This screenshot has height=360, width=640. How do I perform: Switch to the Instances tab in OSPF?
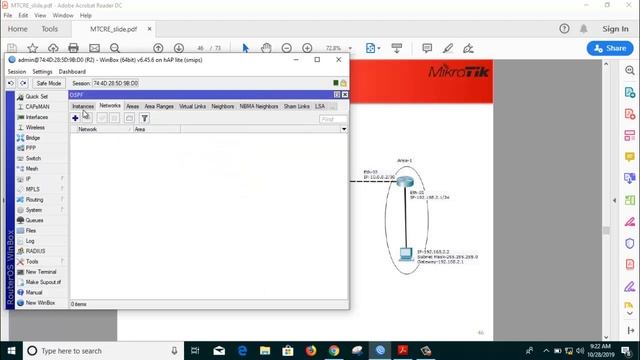83,107
